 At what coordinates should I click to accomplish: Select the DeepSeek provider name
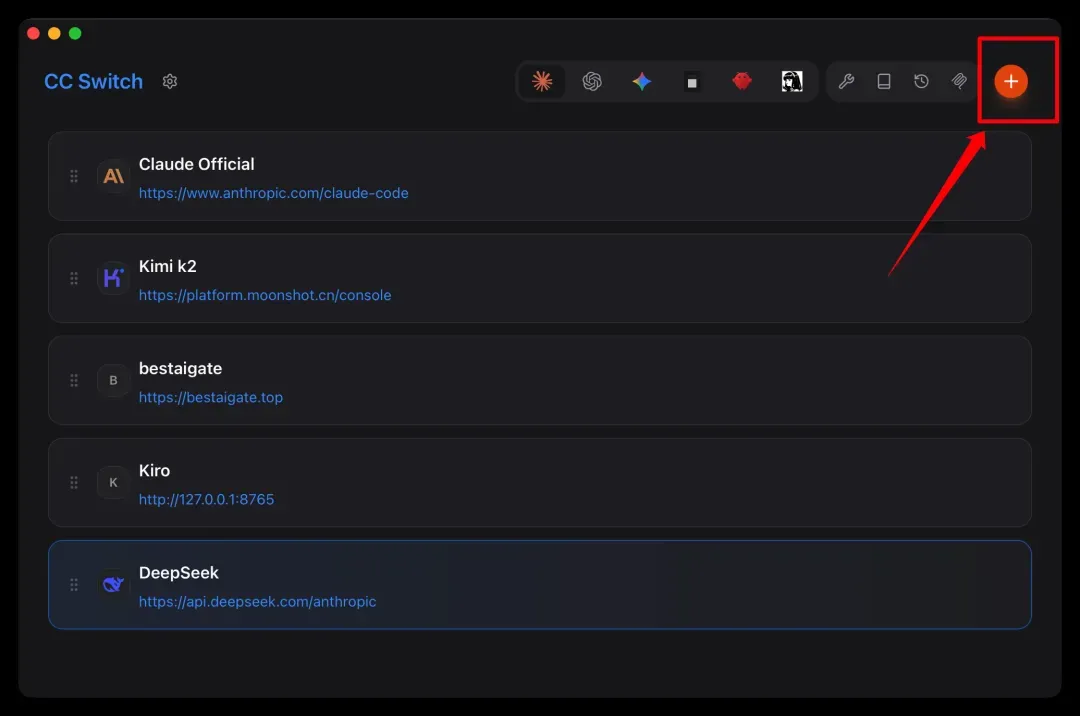[x=178, y=572]
